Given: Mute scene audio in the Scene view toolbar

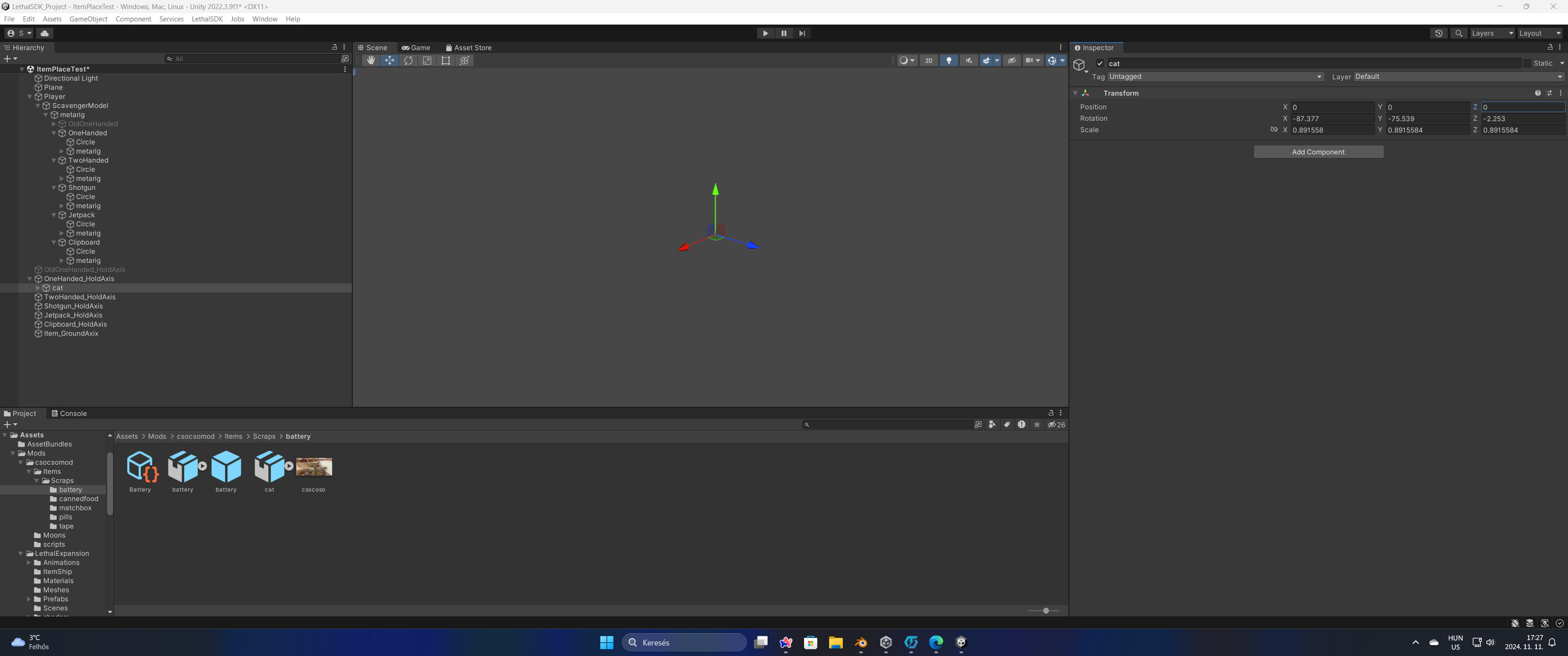Looking at the screenshot, I should 969,60.
